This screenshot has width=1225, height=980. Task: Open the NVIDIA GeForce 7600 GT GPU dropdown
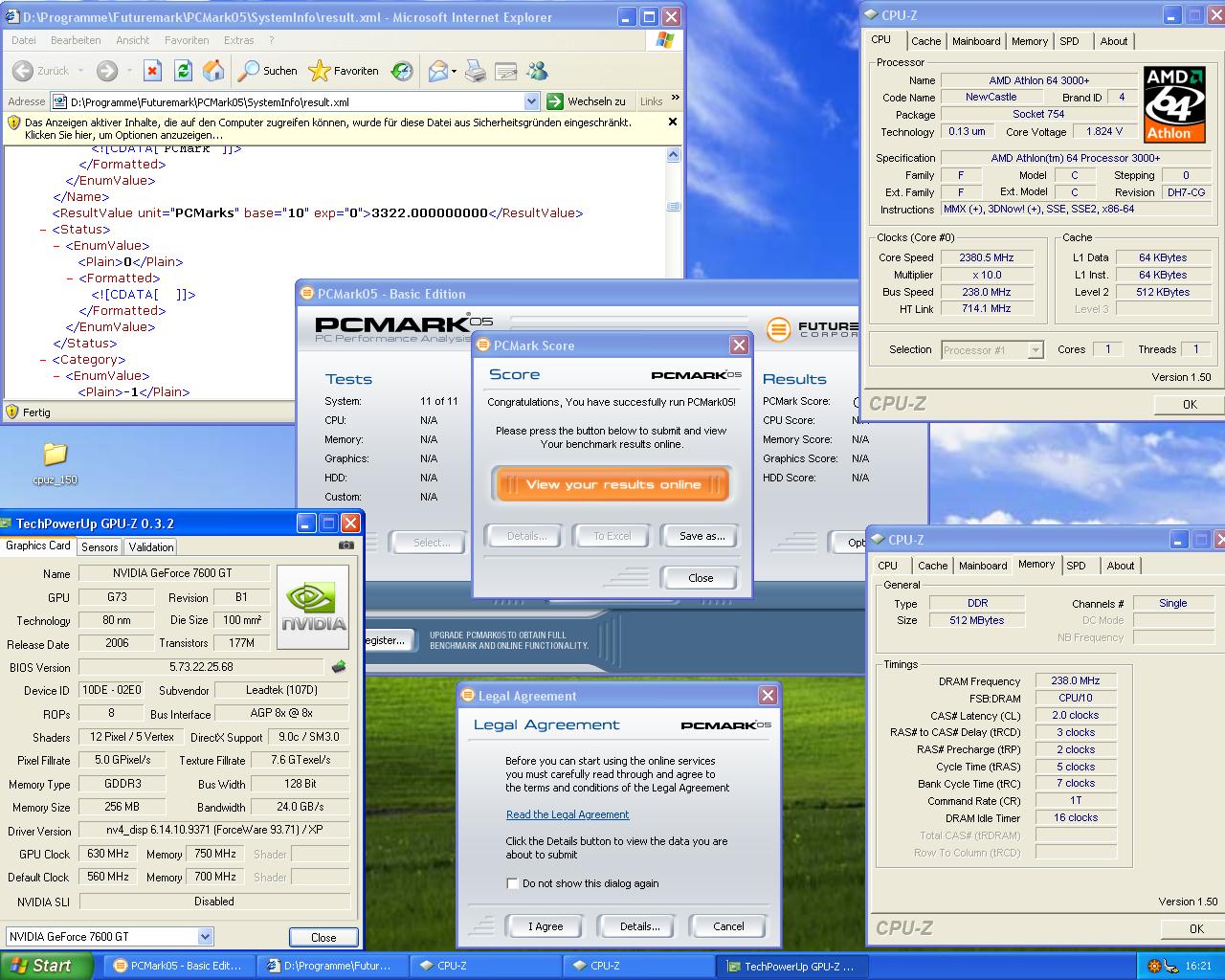[205, 936]
